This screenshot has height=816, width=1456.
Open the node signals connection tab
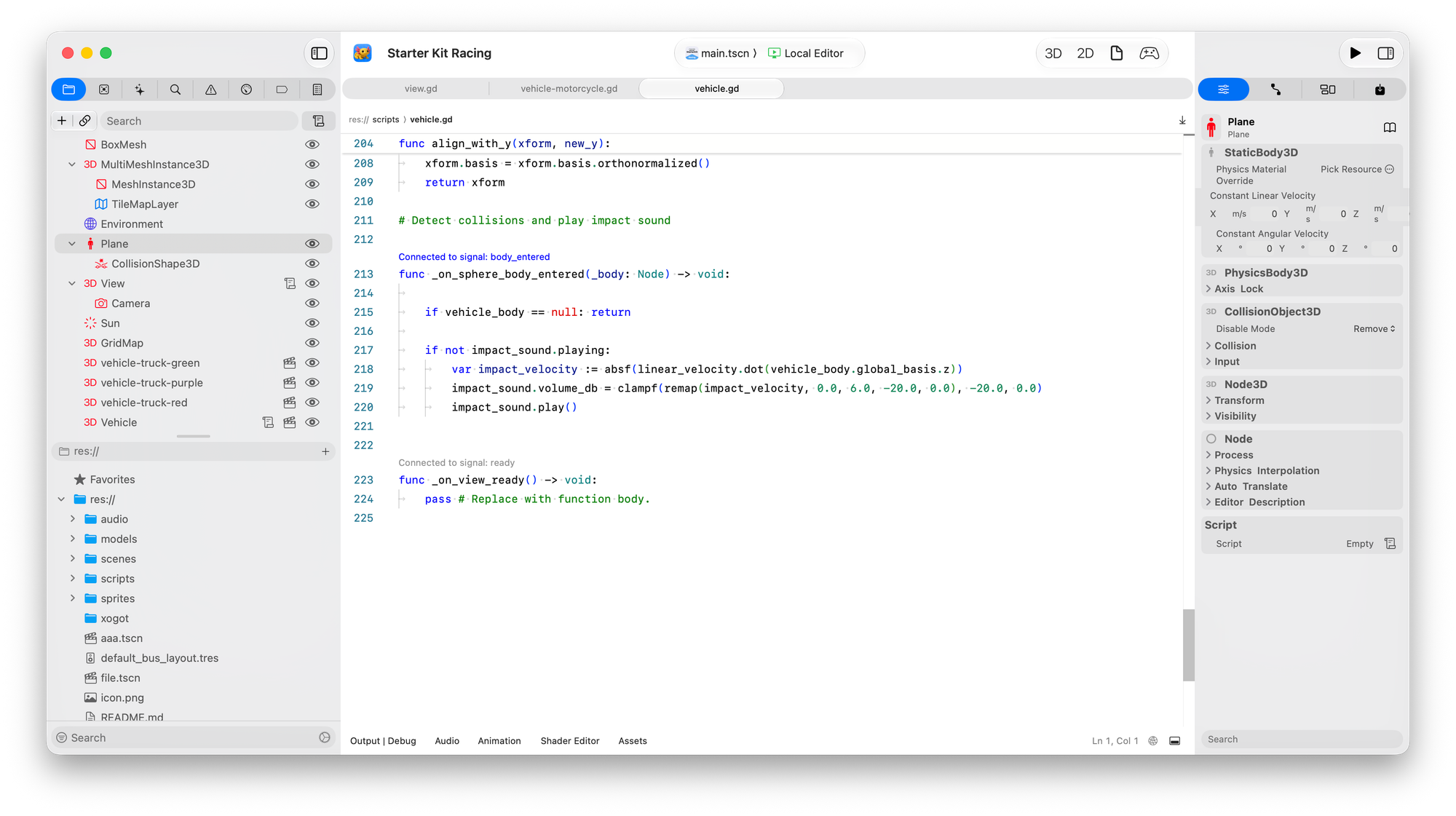tap(1276, 90)
